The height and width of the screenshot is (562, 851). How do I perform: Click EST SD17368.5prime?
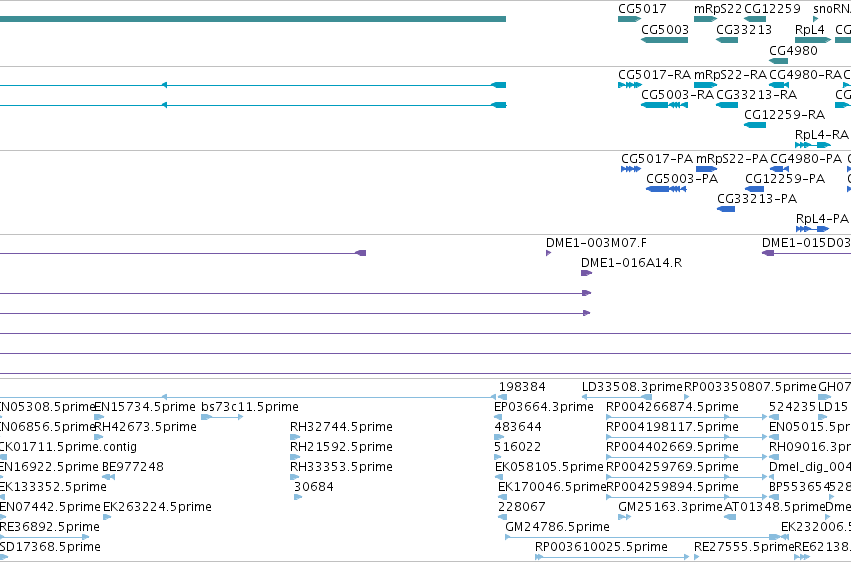click(50, 547)
